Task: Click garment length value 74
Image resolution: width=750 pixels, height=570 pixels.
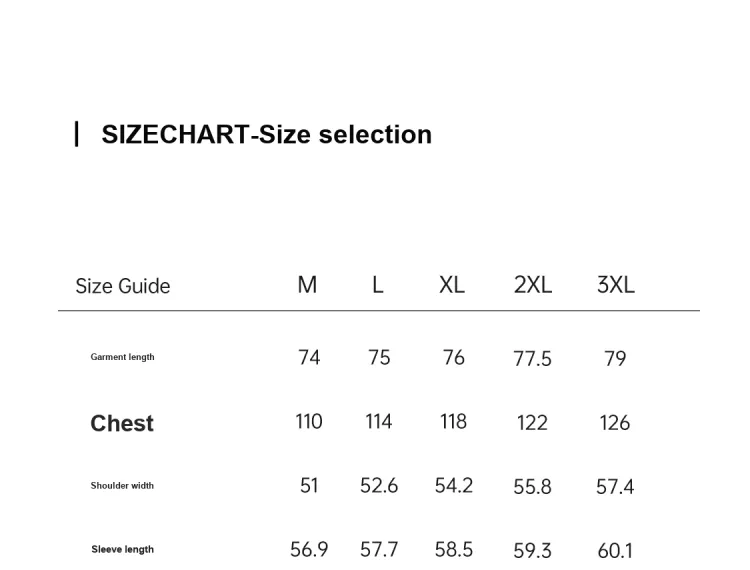Action: point(309,358)
